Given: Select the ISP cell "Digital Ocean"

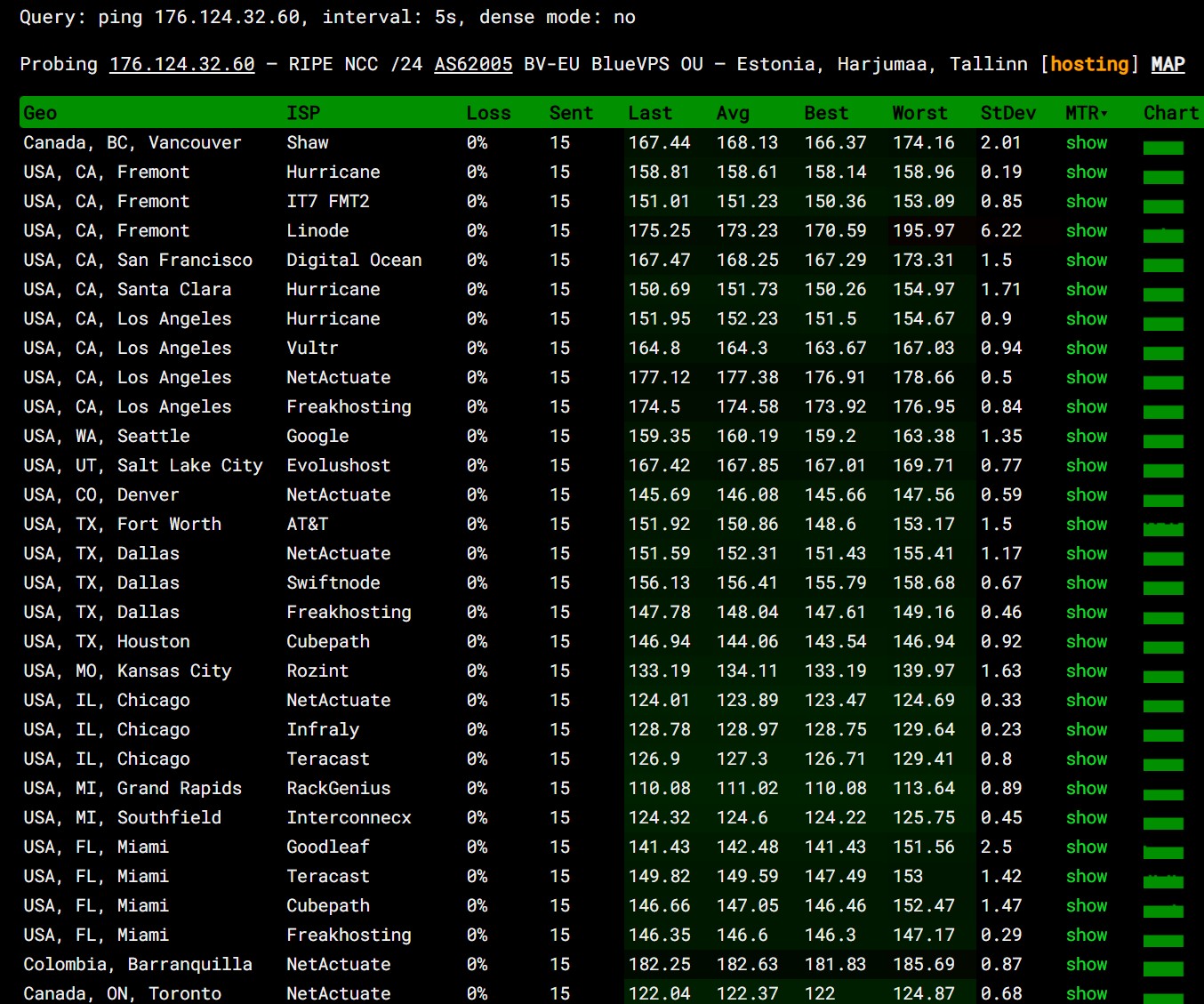Looking at the screenshot, I should tap(354, 260).
